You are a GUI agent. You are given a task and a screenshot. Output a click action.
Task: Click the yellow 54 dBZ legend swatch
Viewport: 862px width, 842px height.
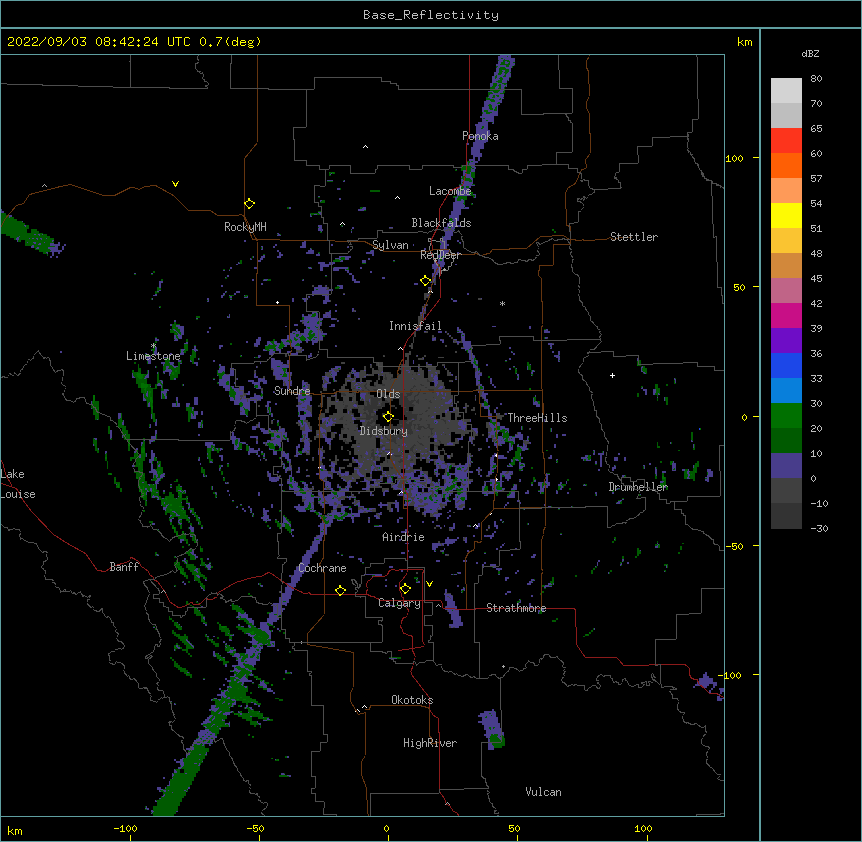(x=786, y=215)
